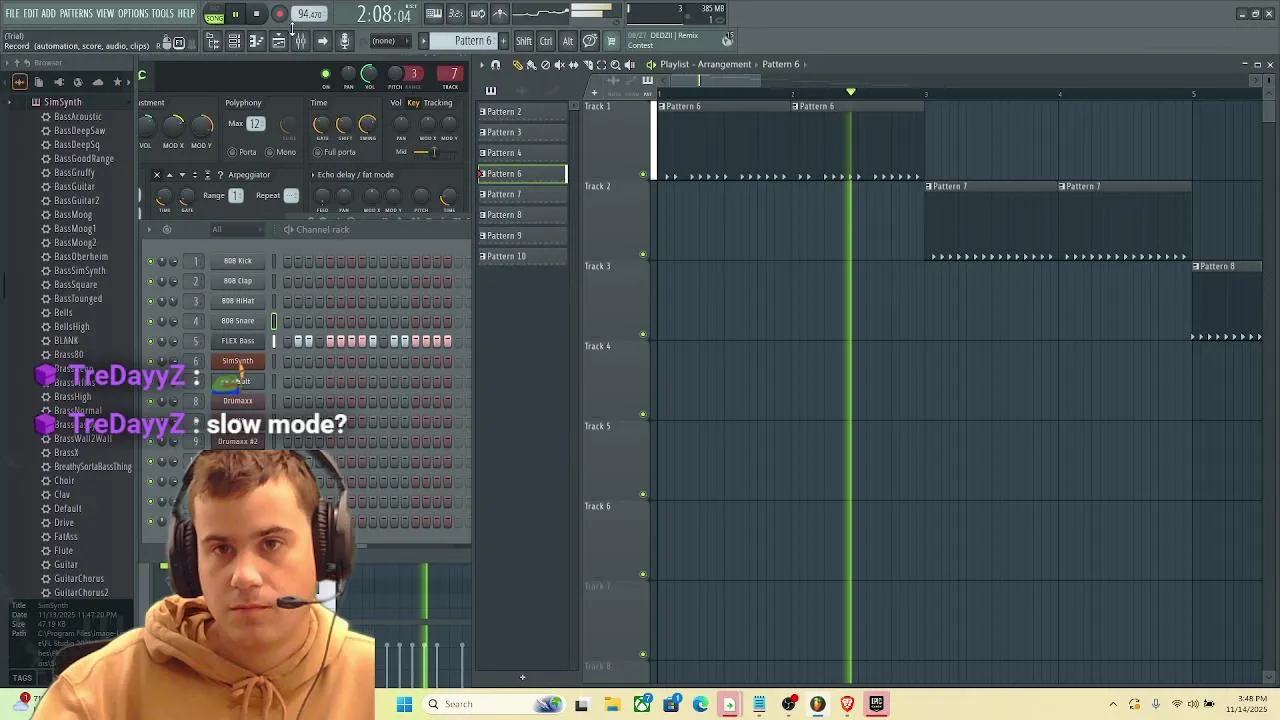This screenshot has width=1280, height=720.
Task: Toggle Pattern/Song mode switch
Action: point(214,14)
